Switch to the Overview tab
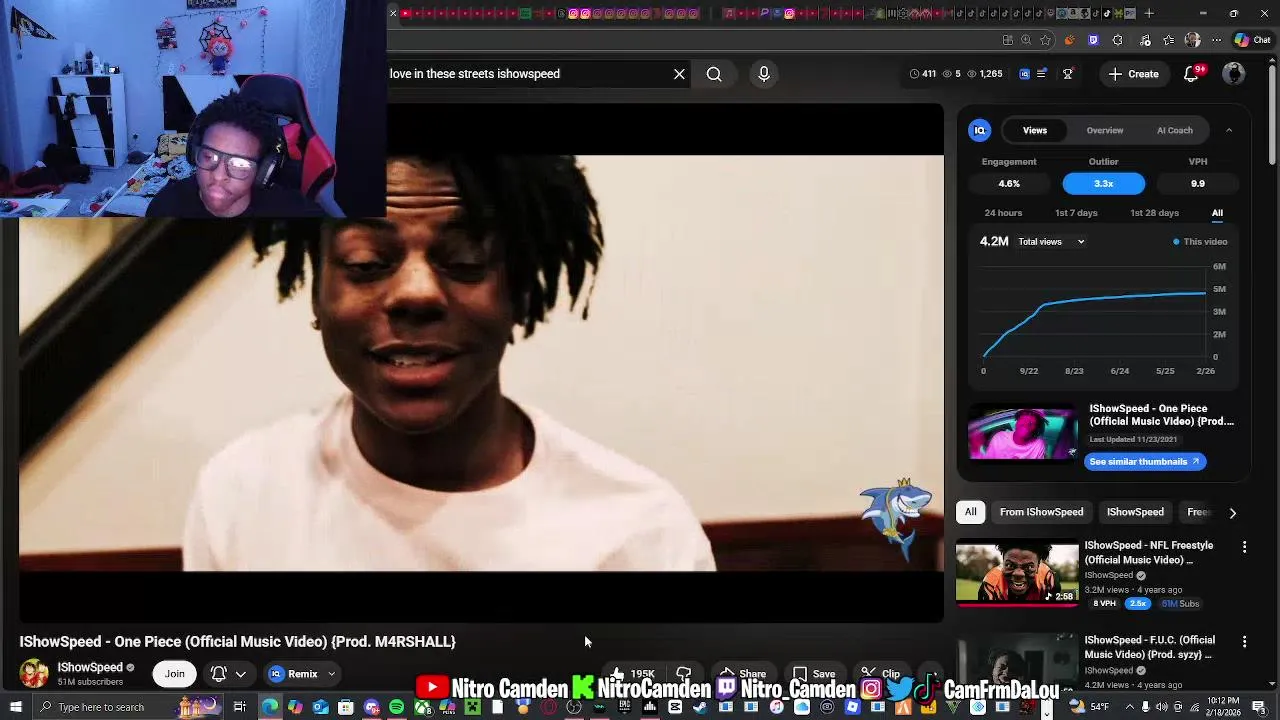 click(1105, 130)
